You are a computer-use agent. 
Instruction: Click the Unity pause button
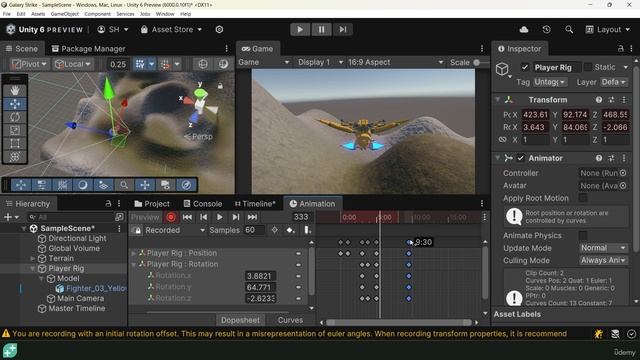pos(321,29)
